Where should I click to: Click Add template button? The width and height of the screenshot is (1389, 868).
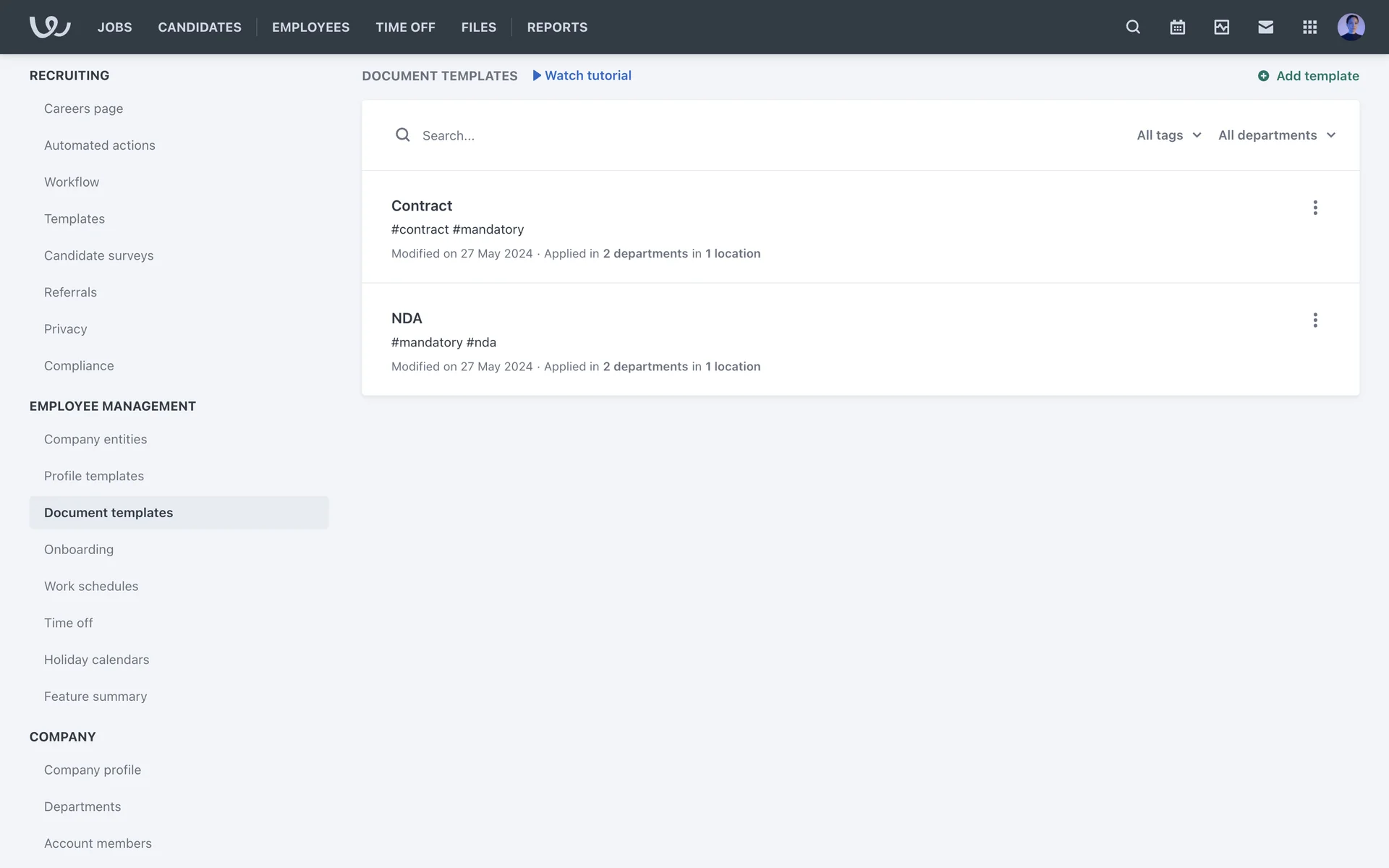[1308, 76]
